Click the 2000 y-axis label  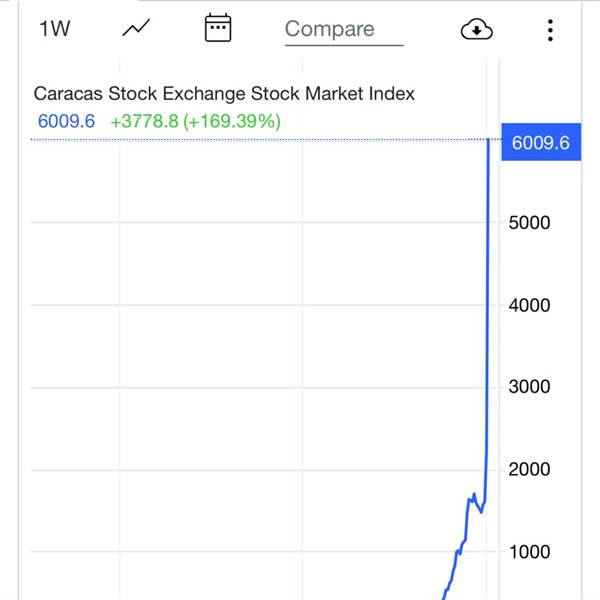(529, 470)
